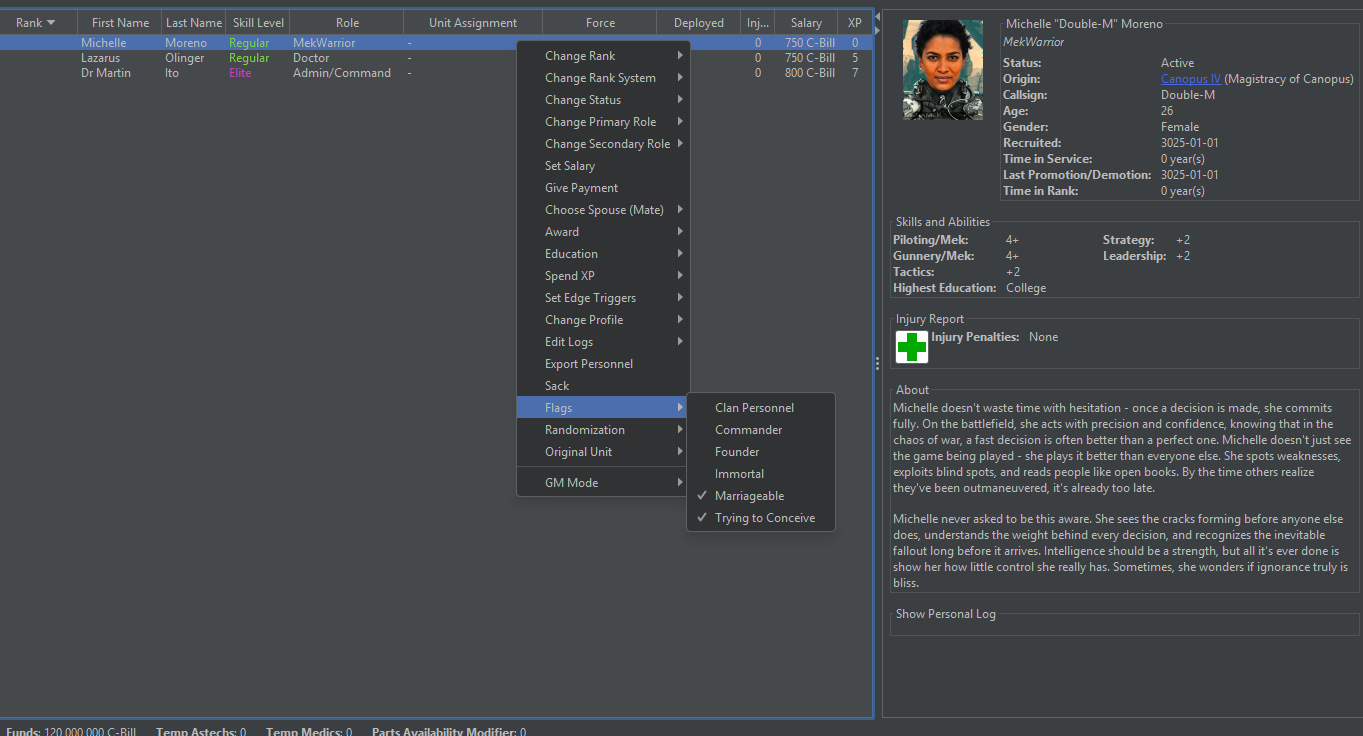
Task: Click the green injury report cross icon
Action: click(x=911, y=347)
